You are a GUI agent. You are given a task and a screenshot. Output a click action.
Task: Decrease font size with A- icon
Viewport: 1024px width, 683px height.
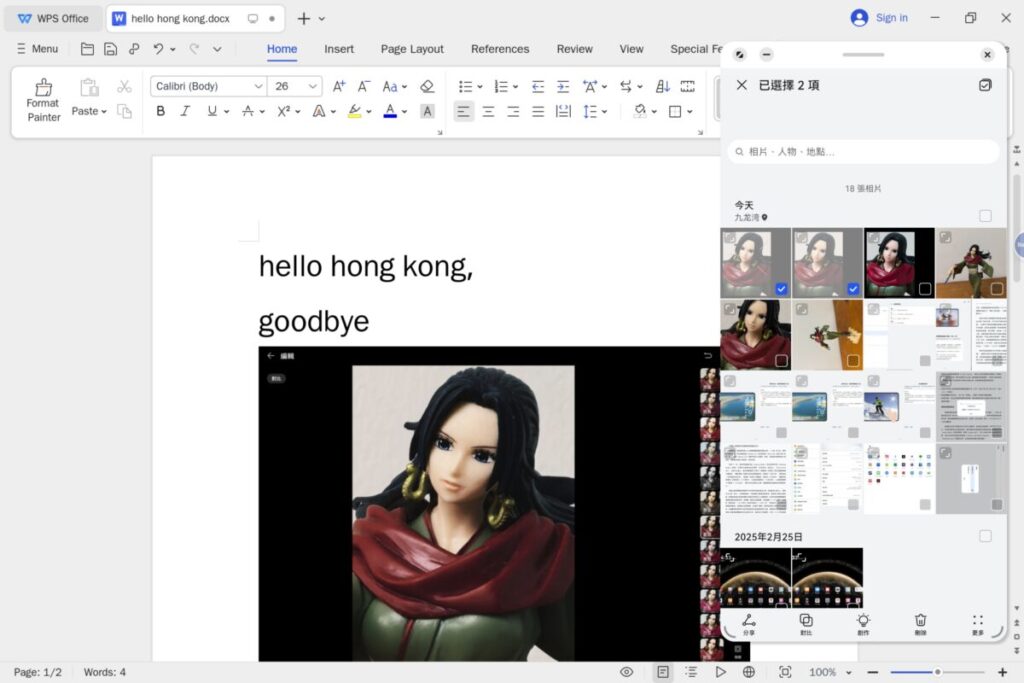(x=364, y=86)
